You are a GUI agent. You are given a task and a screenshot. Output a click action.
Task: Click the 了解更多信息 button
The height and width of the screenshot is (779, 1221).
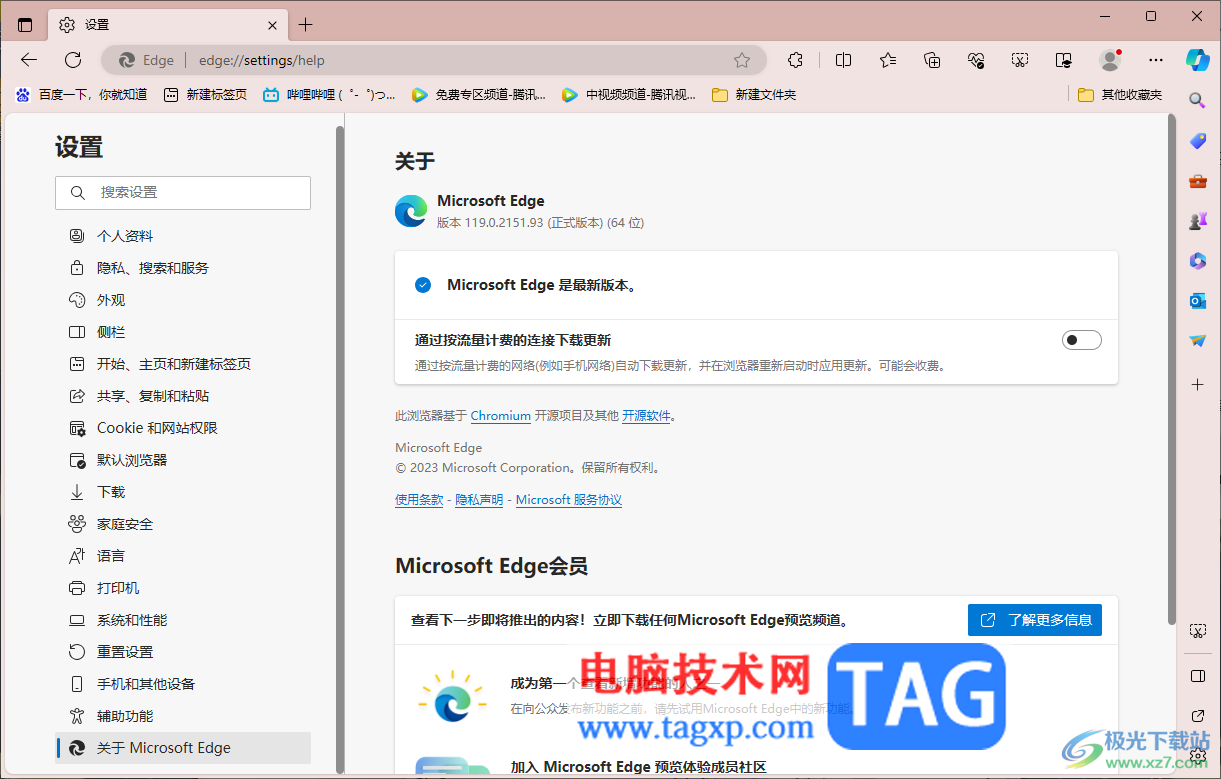[1035, 619]
